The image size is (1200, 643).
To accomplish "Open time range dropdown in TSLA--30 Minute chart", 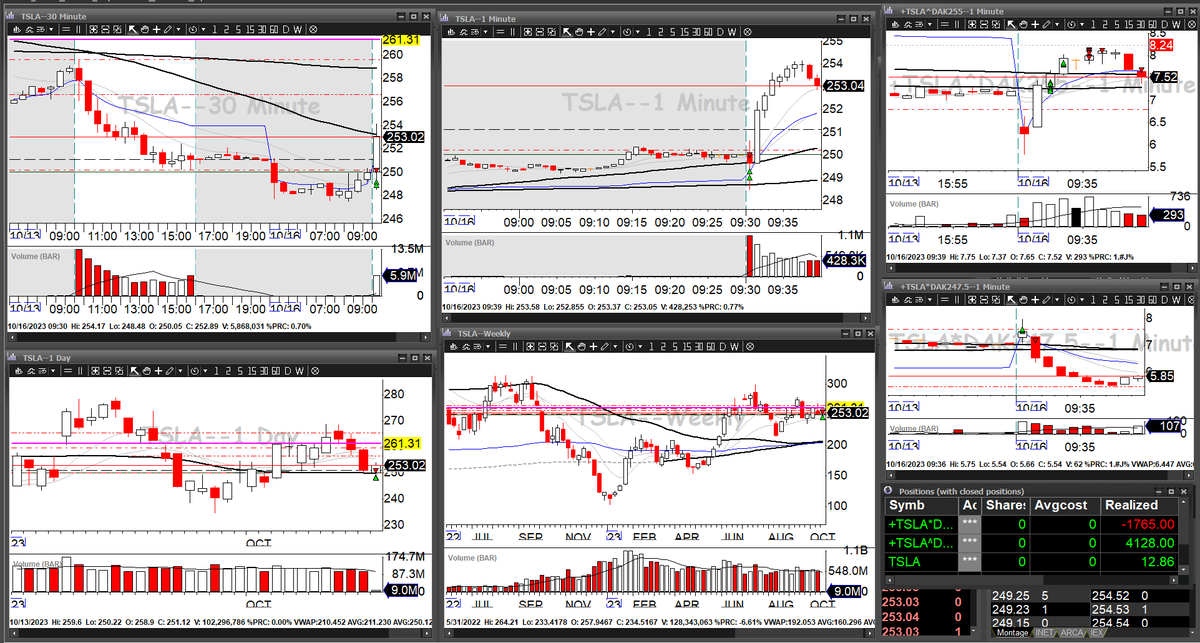I will 203,29.
